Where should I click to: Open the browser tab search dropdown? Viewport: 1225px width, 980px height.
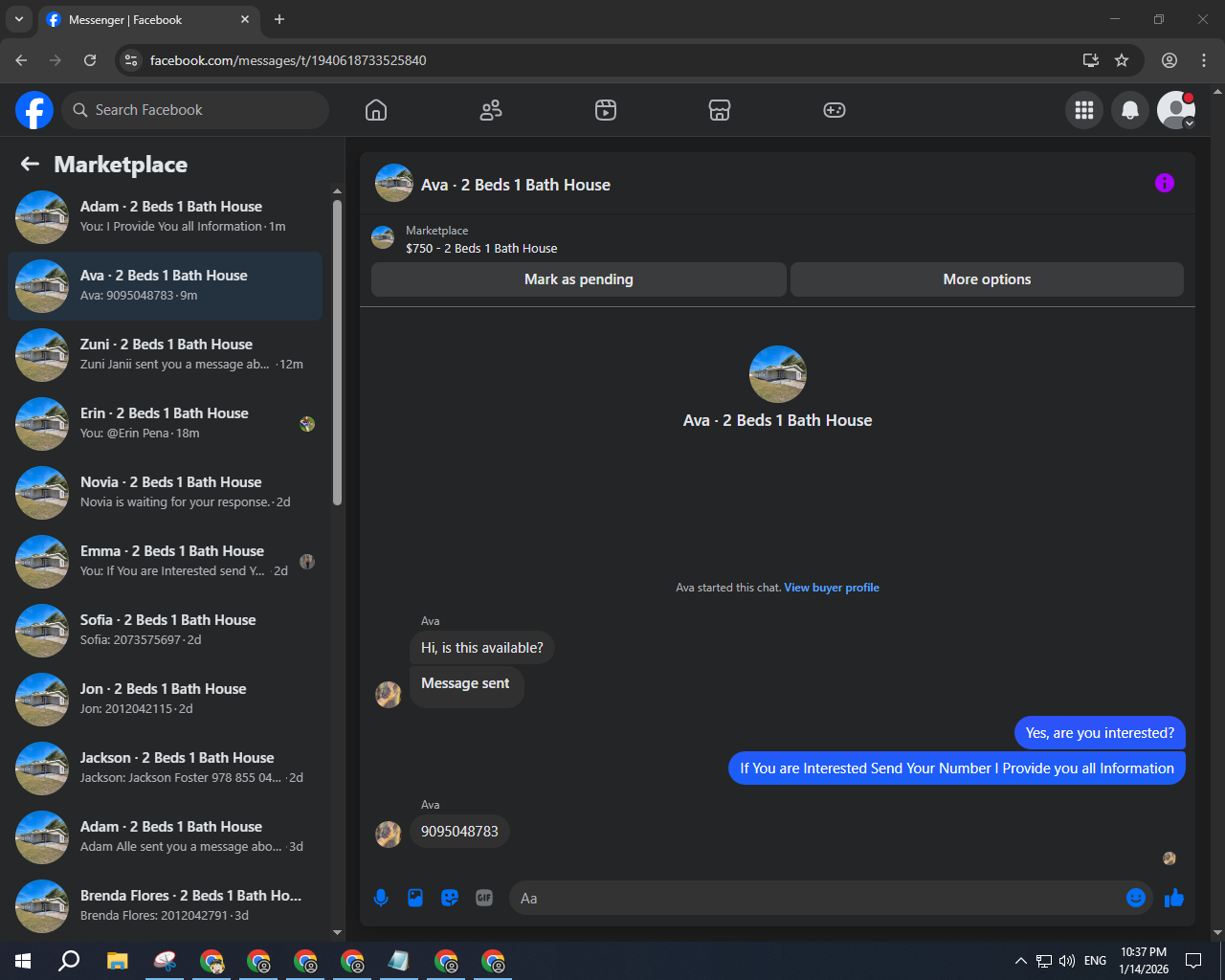18,19
